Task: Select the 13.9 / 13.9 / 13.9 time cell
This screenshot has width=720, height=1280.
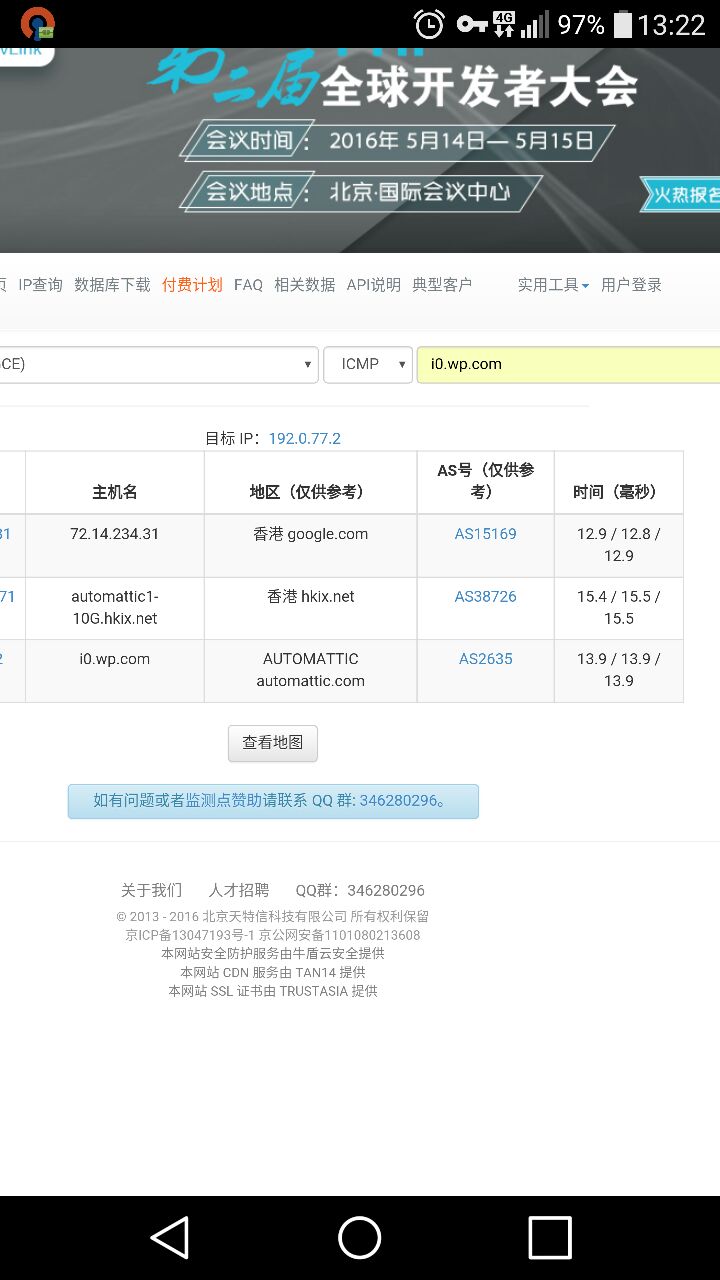Action: click(x=619, y=671)
